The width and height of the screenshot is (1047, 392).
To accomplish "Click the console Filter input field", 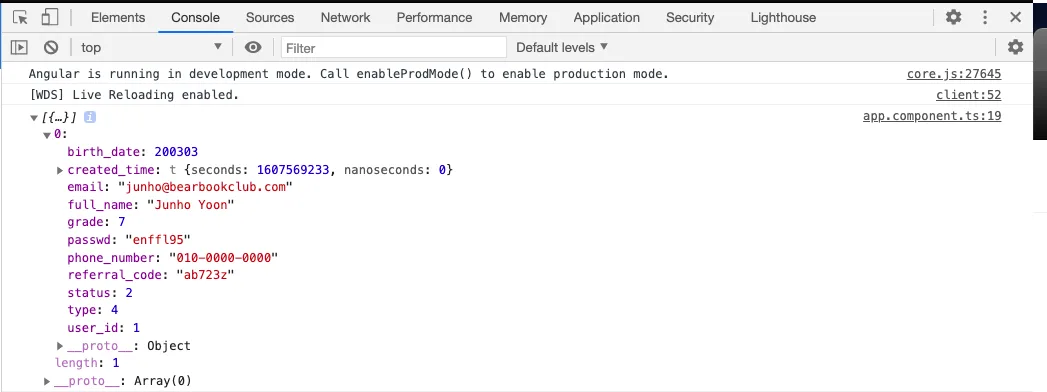I will pos(394,47).
